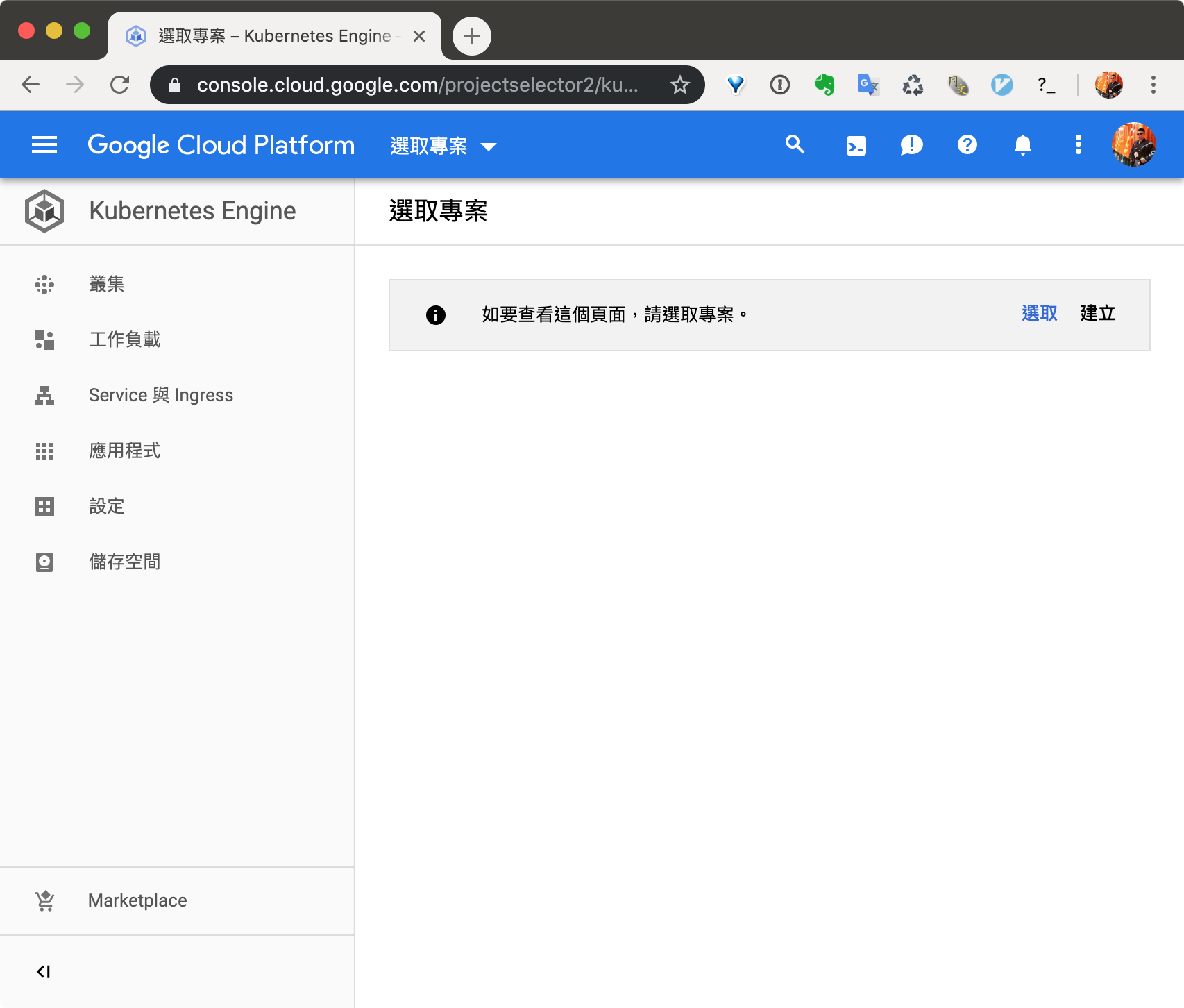Click the 應用程式 applications grid icon
The image size is (1184, 1008).
click(x=44, y=451)
